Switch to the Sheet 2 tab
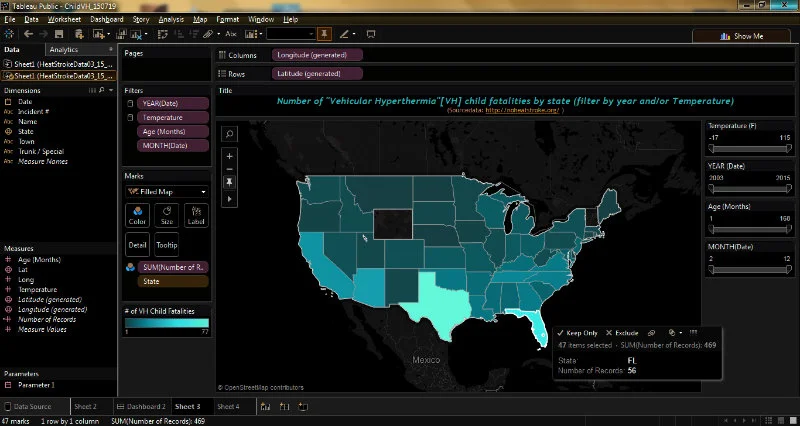The height and width of the screenshot is (426, 800). tap(85, 407)
